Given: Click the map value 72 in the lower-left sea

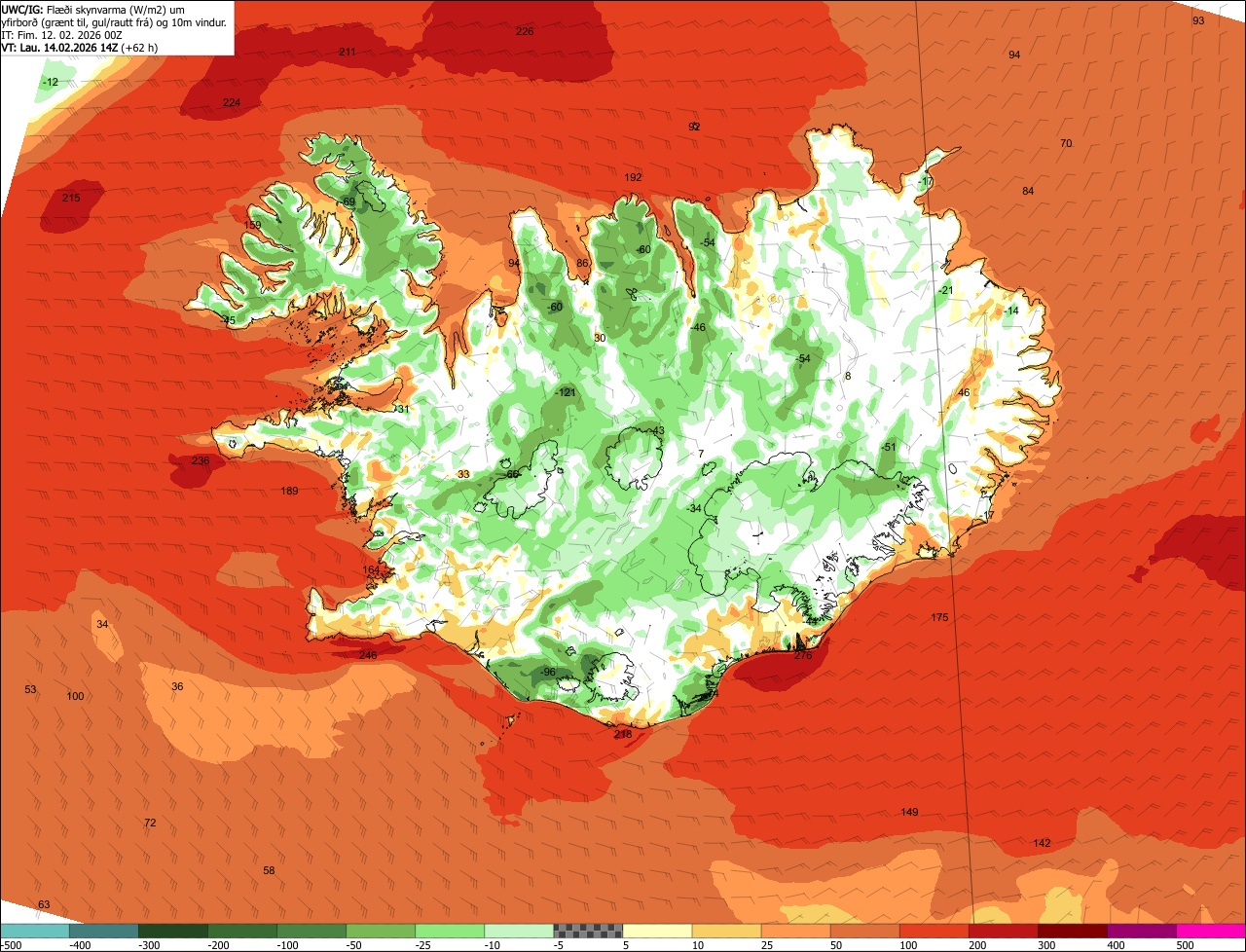Looking at the screenshot, I should [150, 823].
